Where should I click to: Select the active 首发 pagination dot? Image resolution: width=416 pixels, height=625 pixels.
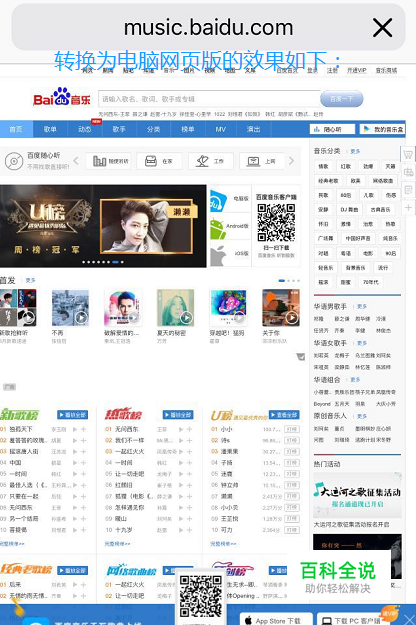[x=282, y=281]
